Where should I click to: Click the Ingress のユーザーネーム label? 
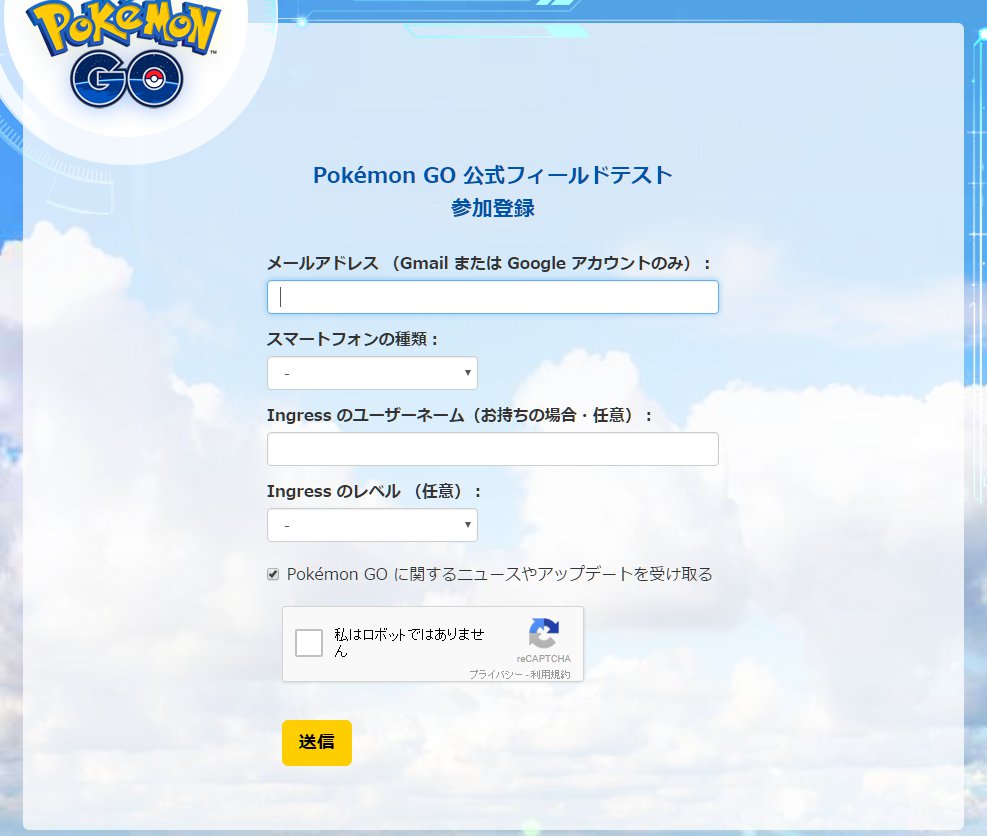(459, 415)
